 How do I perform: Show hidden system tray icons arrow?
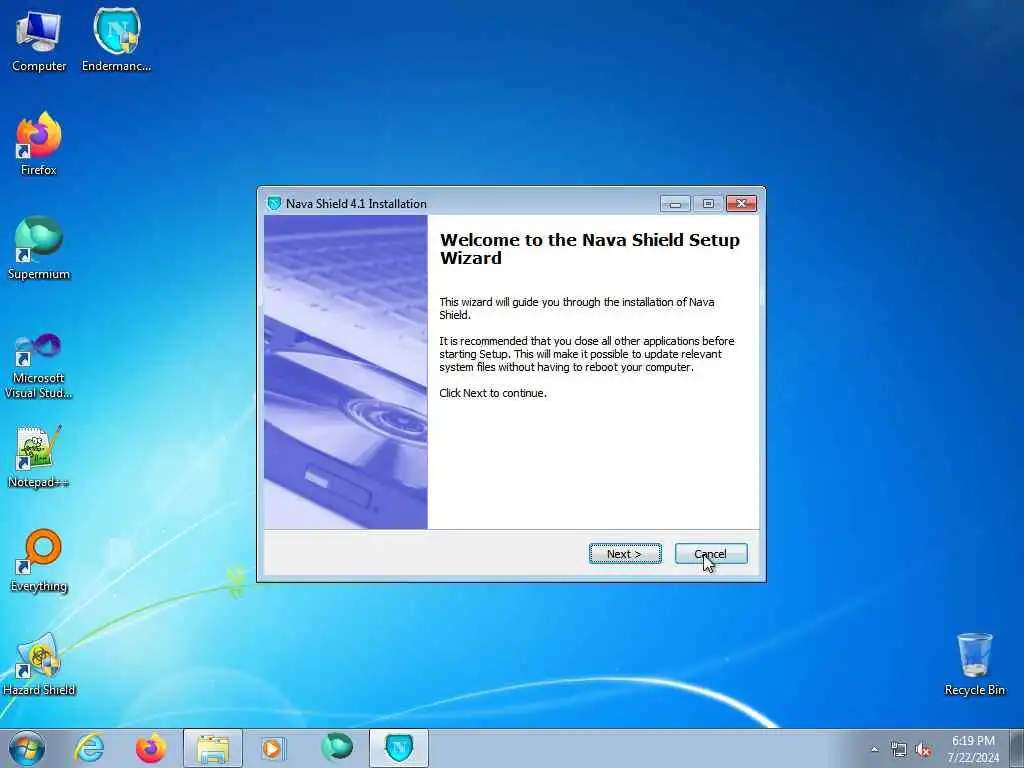pos(874,750)
